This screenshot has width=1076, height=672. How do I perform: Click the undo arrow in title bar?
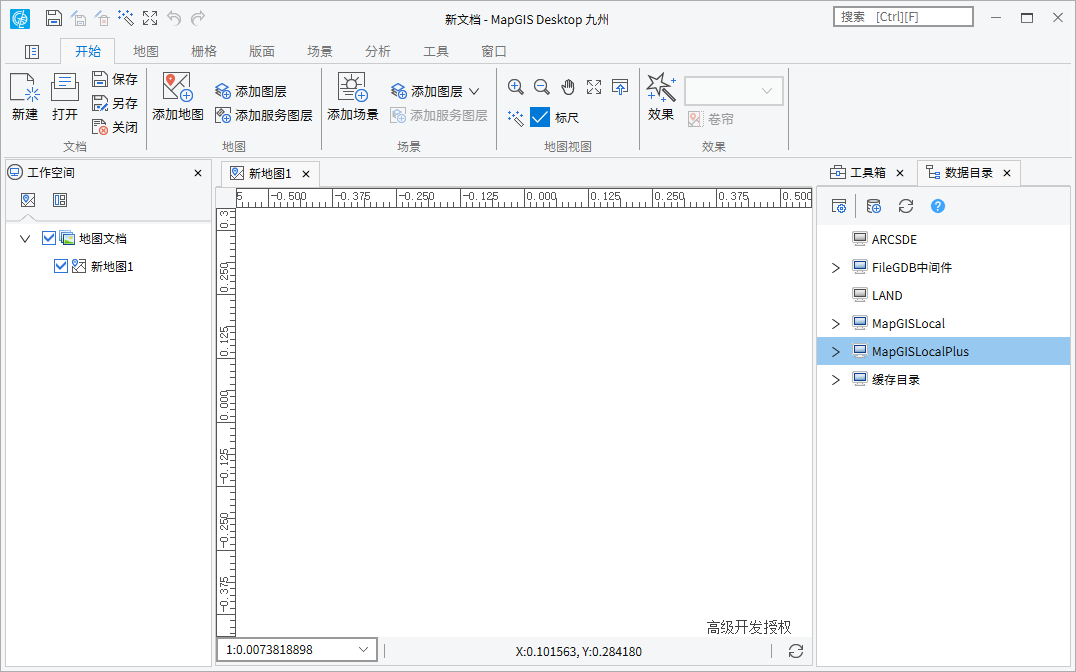(174, 18)
